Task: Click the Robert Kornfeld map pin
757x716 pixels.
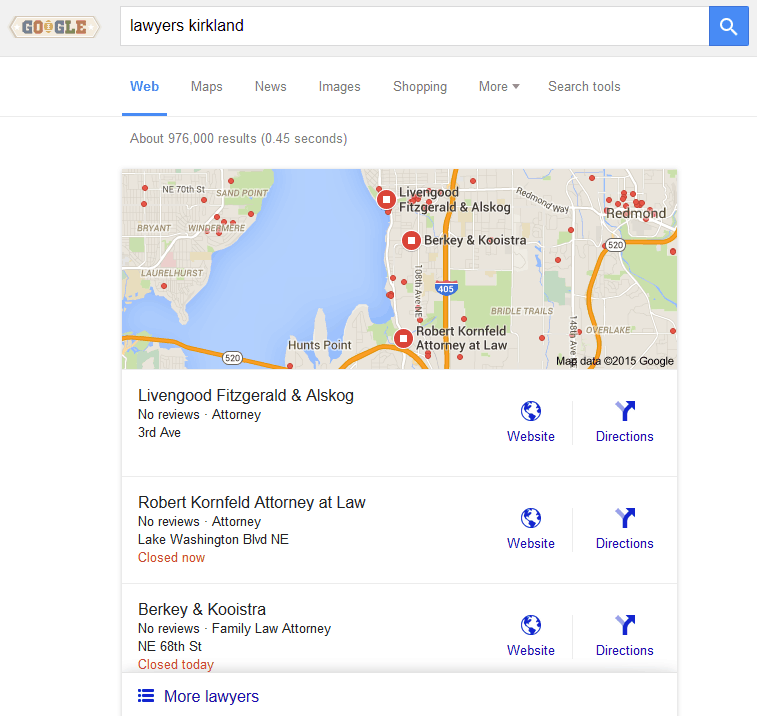Action: click(403, 338)
